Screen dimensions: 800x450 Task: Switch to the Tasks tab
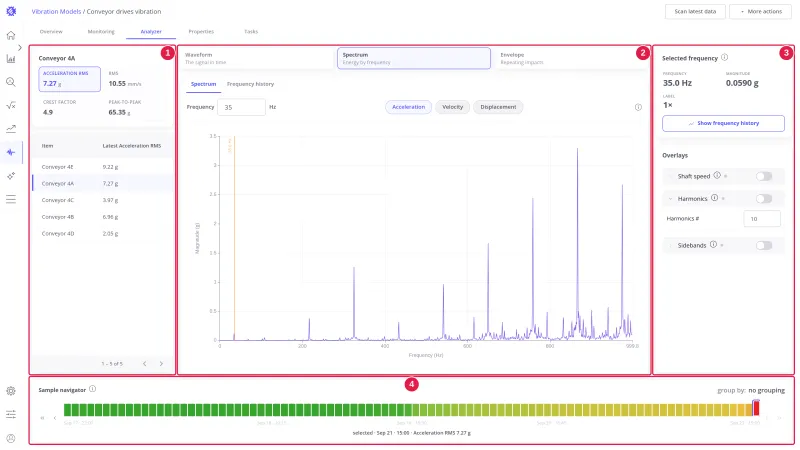251,32
